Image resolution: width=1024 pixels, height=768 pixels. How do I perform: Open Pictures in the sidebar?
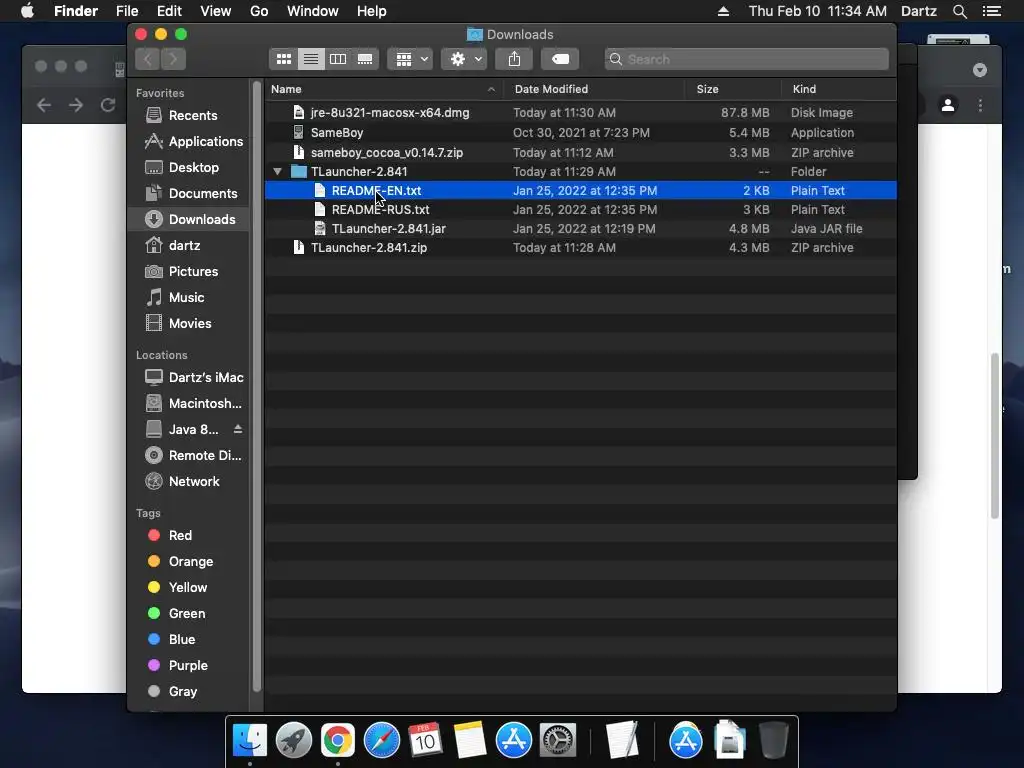coord(182,272)
